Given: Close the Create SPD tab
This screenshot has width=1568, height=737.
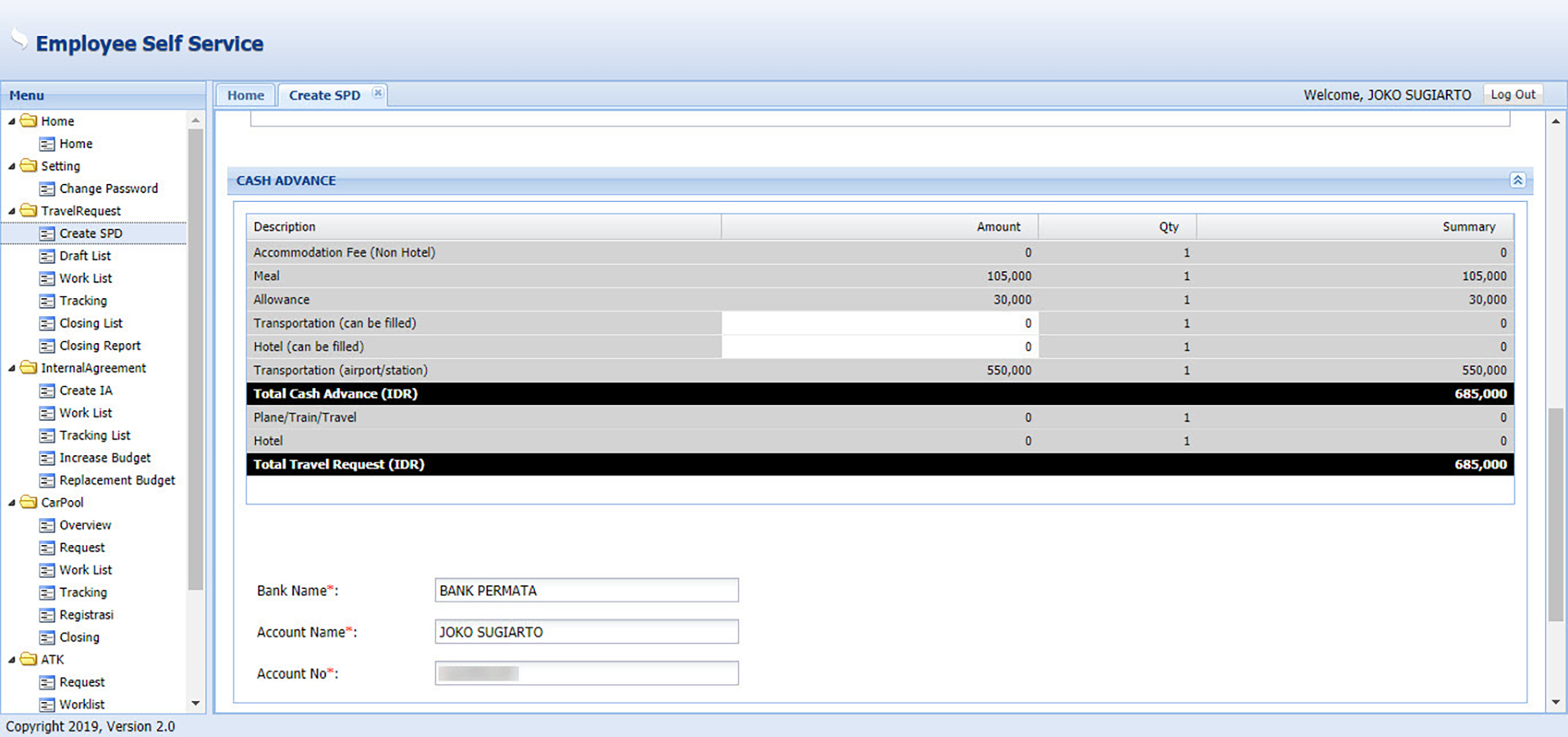Looking at the screenshot, I should coord(377,93).
